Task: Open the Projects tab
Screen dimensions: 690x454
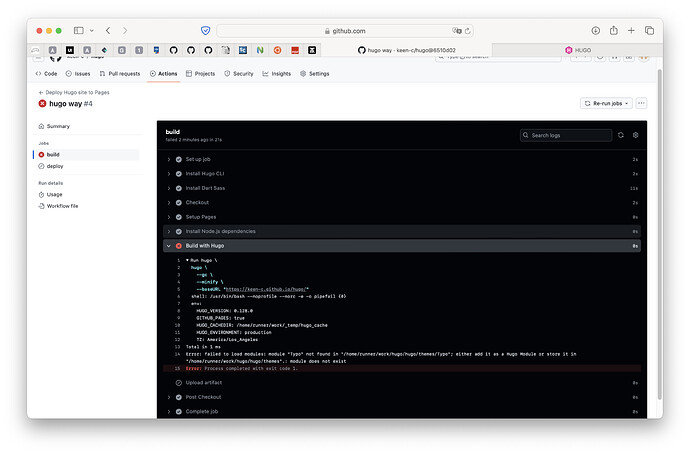Action: (200, 74)
